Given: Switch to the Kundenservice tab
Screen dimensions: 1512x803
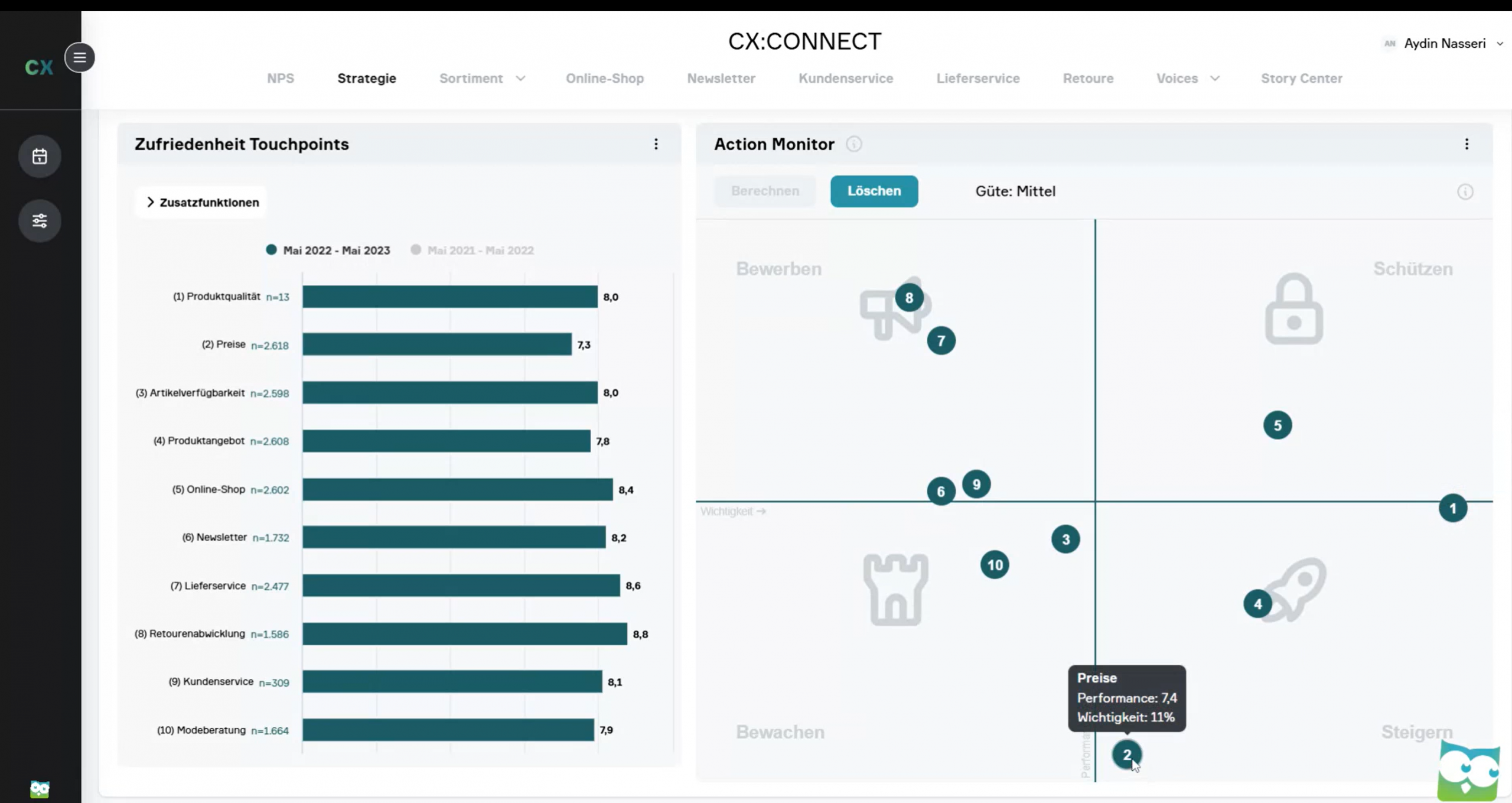Looking at the screenshot, I should click(845, 78).
